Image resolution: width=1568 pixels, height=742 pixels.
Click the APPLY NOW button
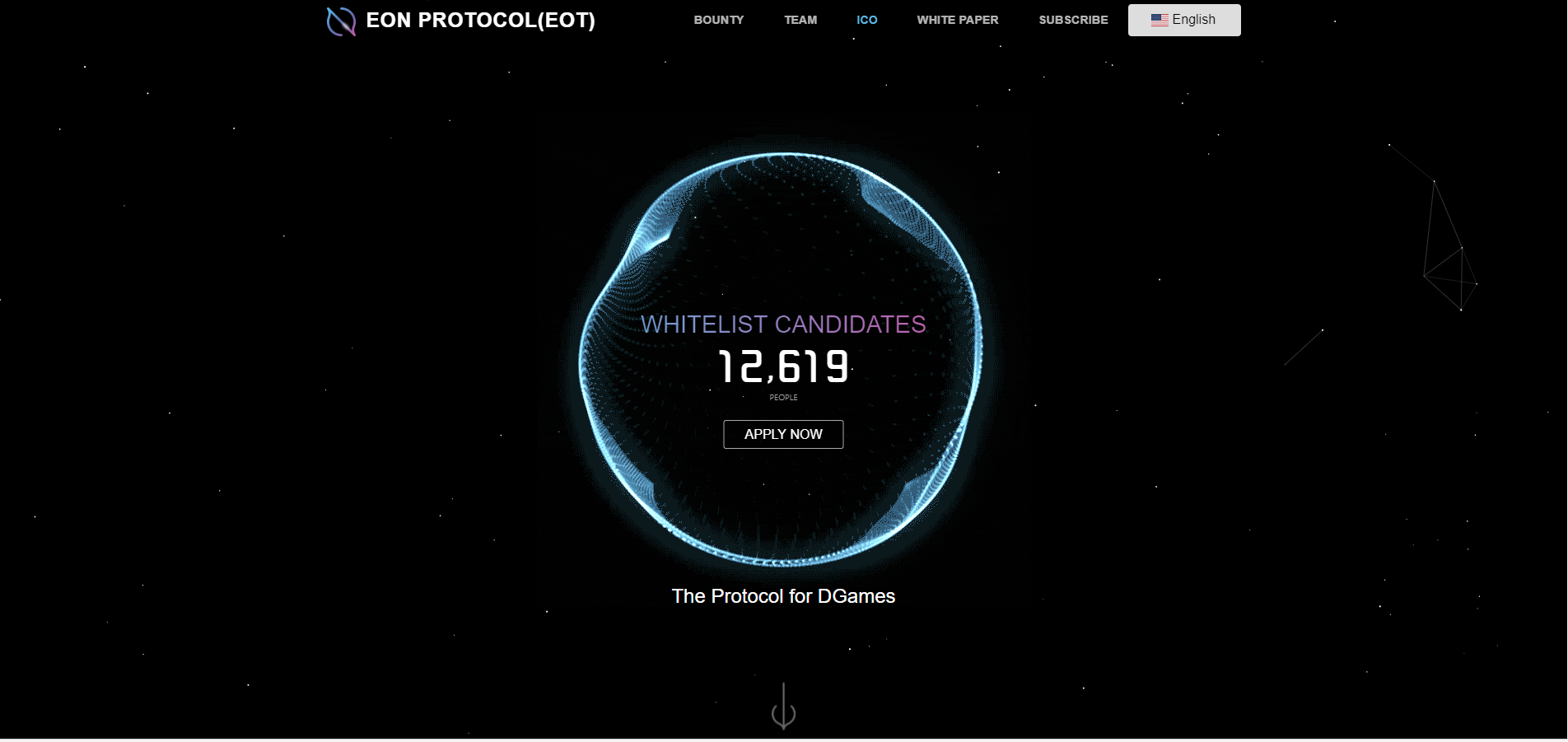pyautogui.click(x=783, y=434)
